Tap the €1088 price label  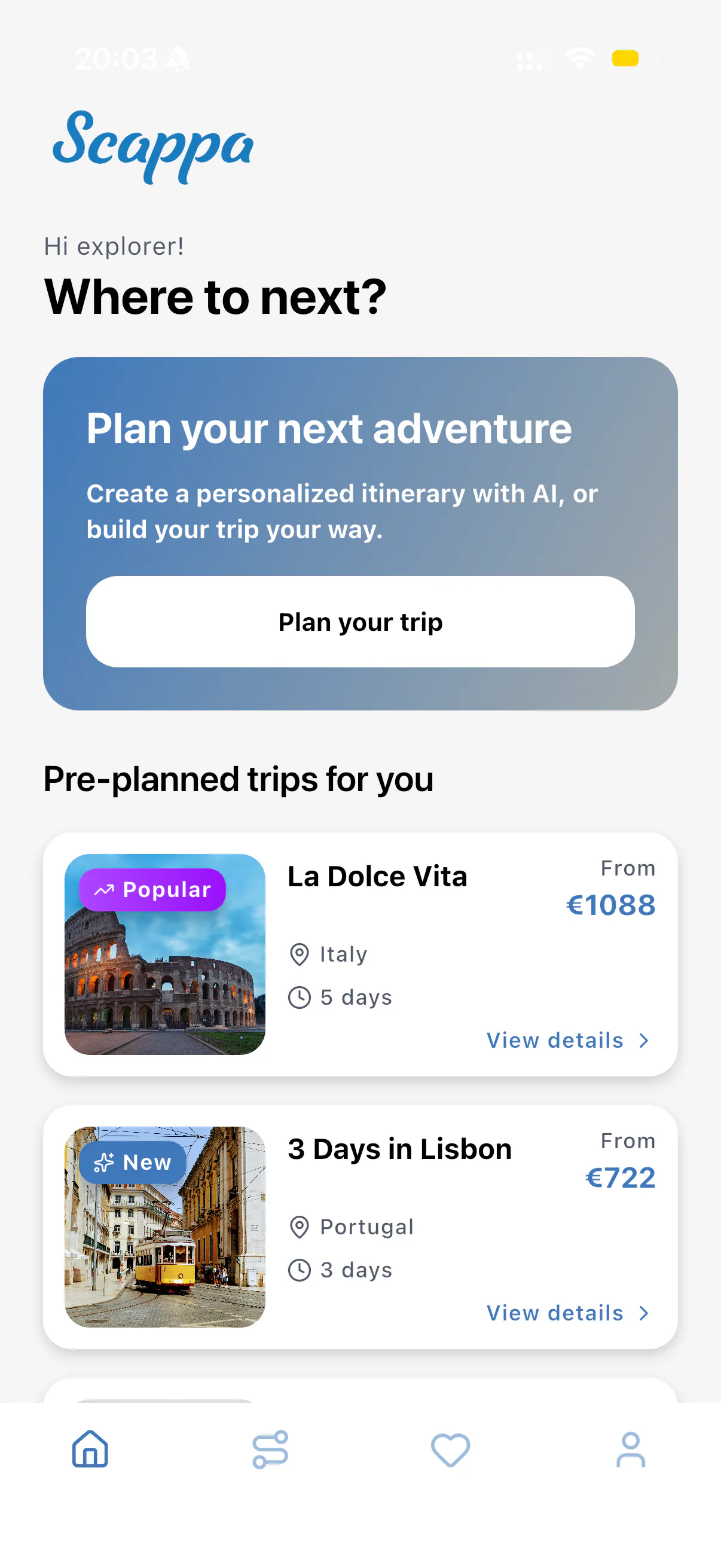click(x=611, y=905)
